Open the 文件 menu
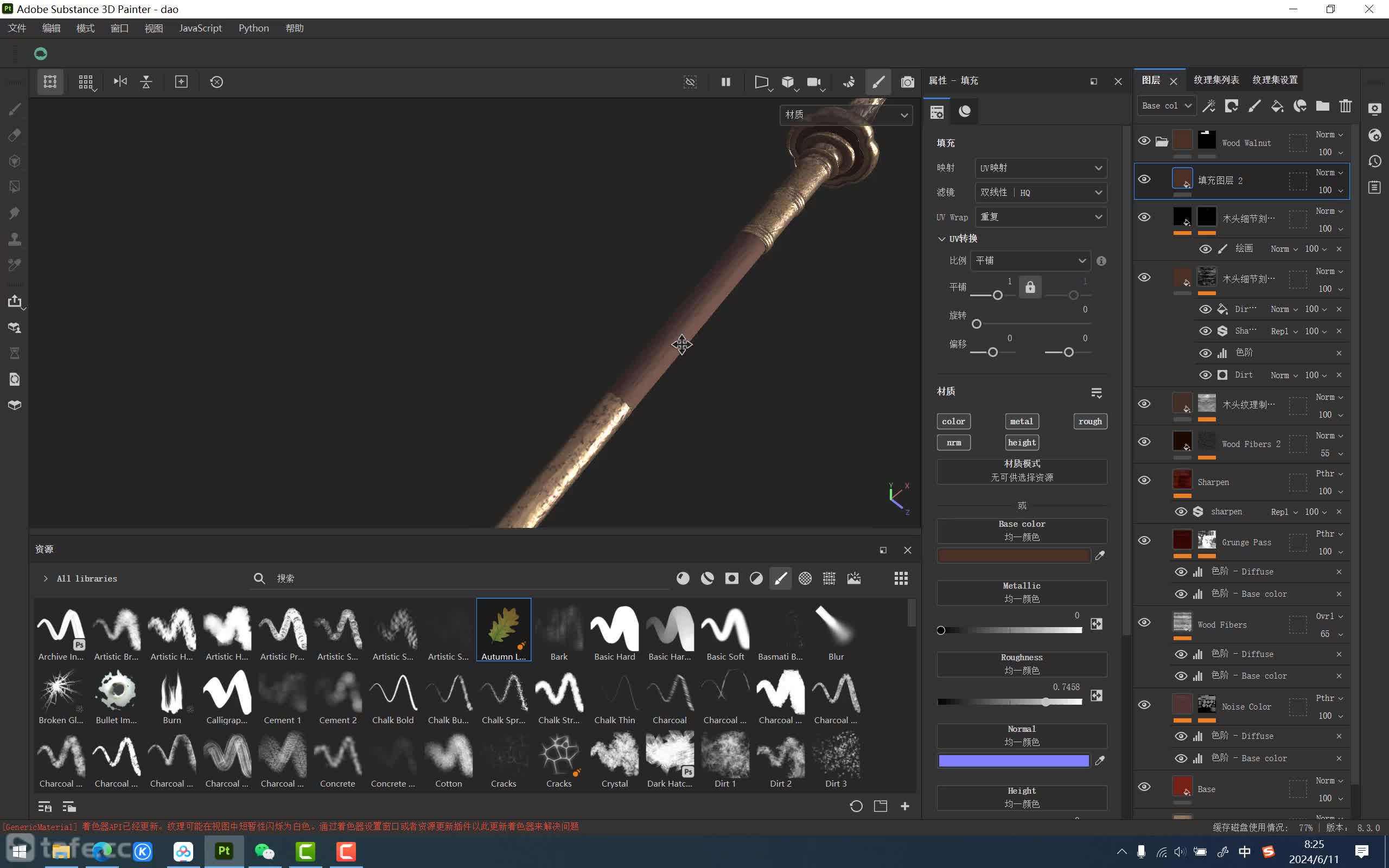The image size is (1389, 868). [17, 28]
